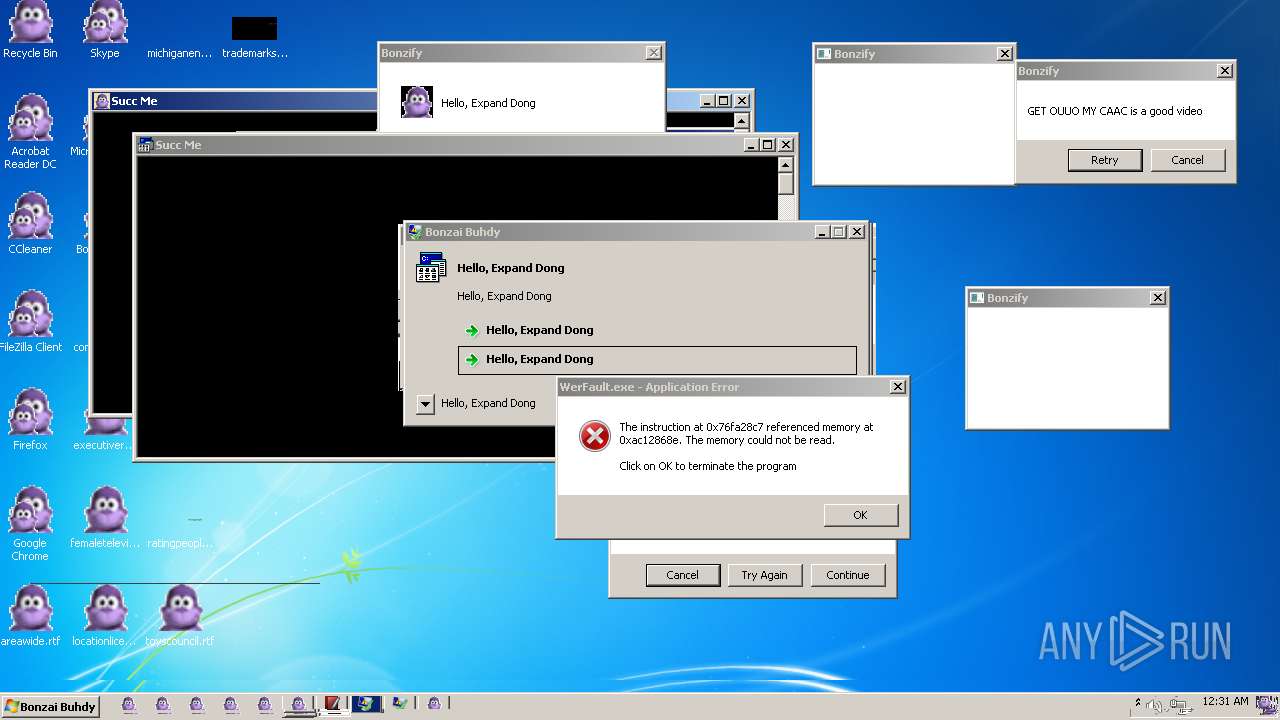Click OK in WerFault Application Error

point(861,515)
